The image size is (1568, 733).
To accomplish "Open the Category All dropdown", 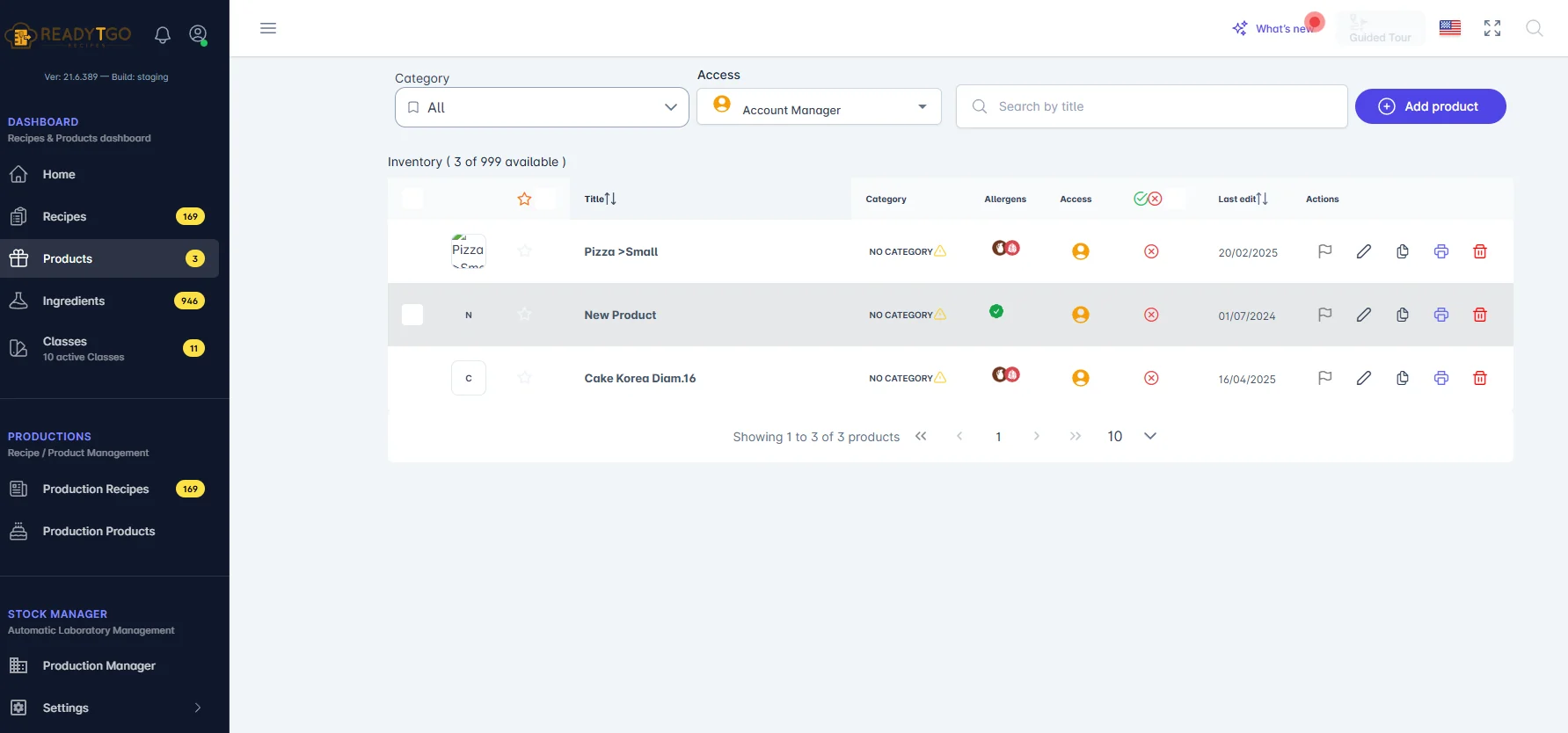I will pyautogui.click(x=542, y=107).
